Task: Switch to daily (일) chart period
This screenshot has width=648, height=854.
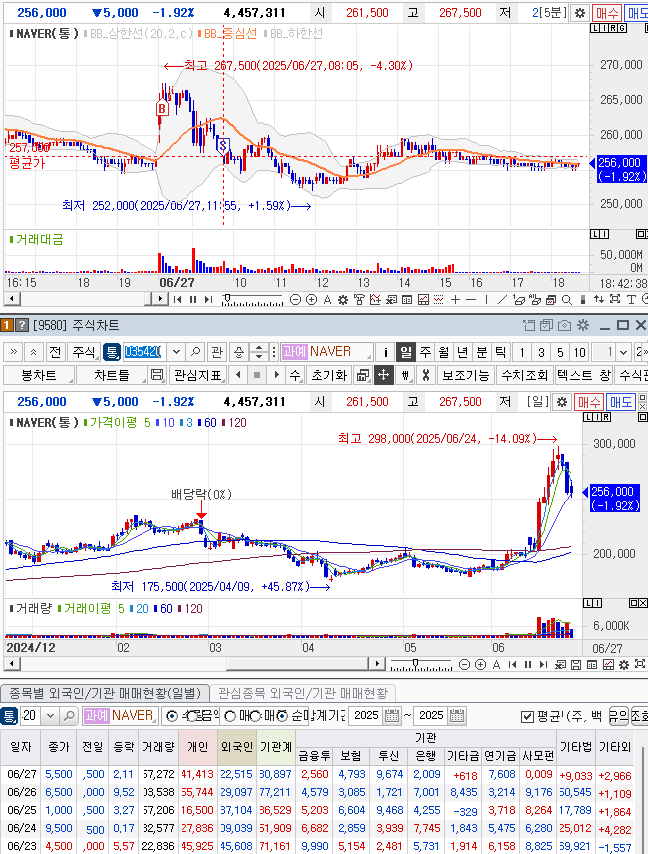Action: click(406, 352)
